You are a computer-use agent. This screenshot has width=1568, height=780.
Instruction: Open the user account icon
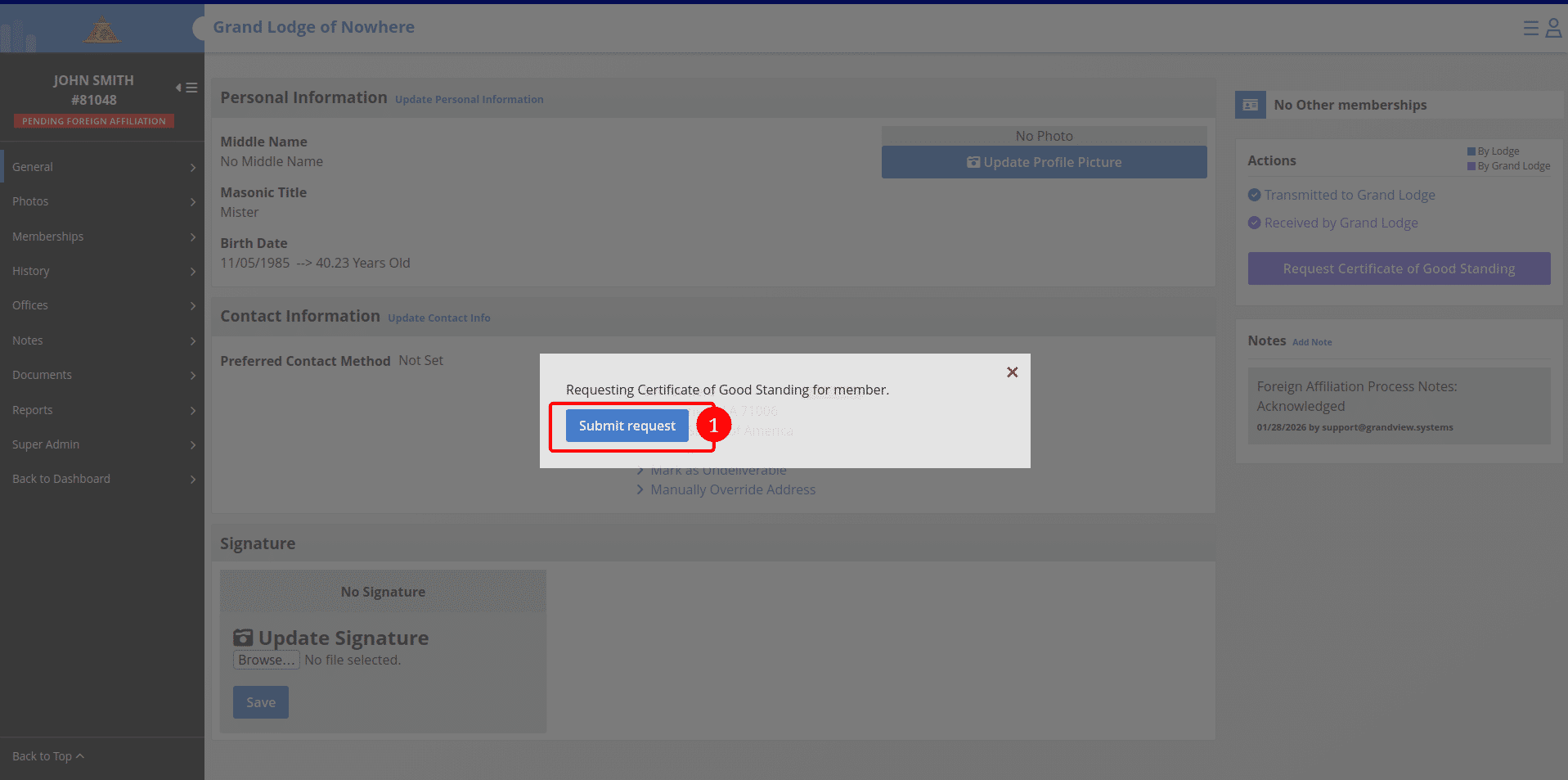pos(1553,29)
